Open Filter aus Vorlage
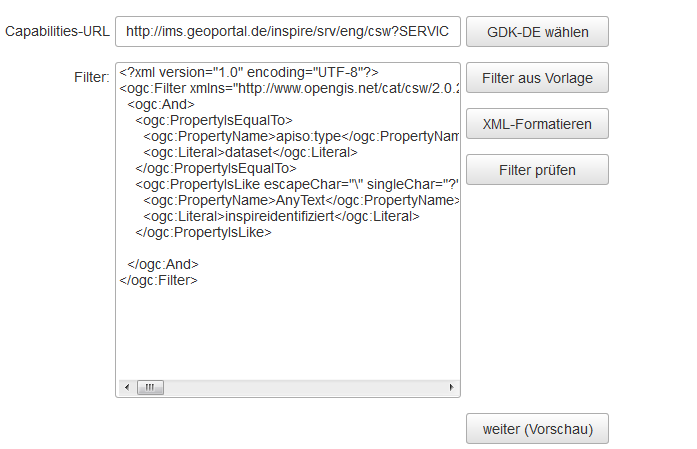The width and height of the screenshot is (697, 449). 537,78
